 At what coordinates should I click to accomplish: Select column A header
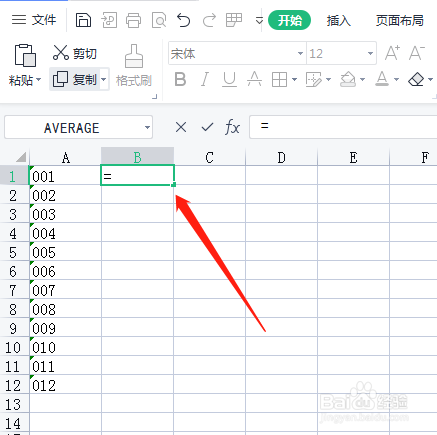pos(66,157)
